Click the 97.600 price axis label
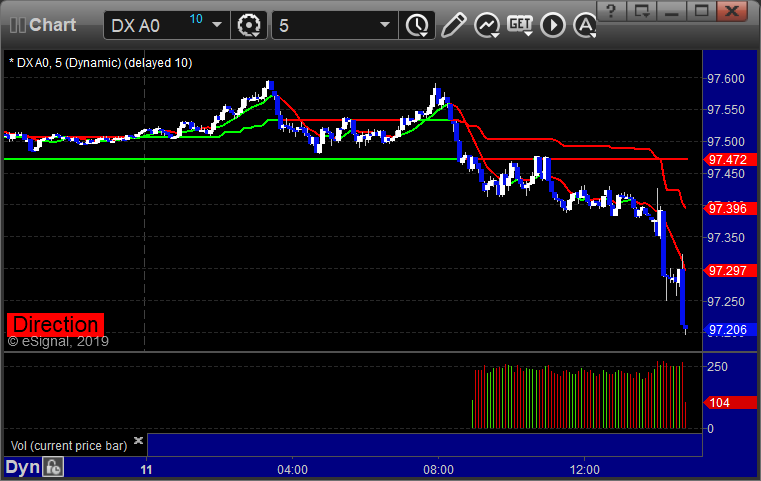The height and width of the screenshot is (481, 761). (x=726, y=79)
